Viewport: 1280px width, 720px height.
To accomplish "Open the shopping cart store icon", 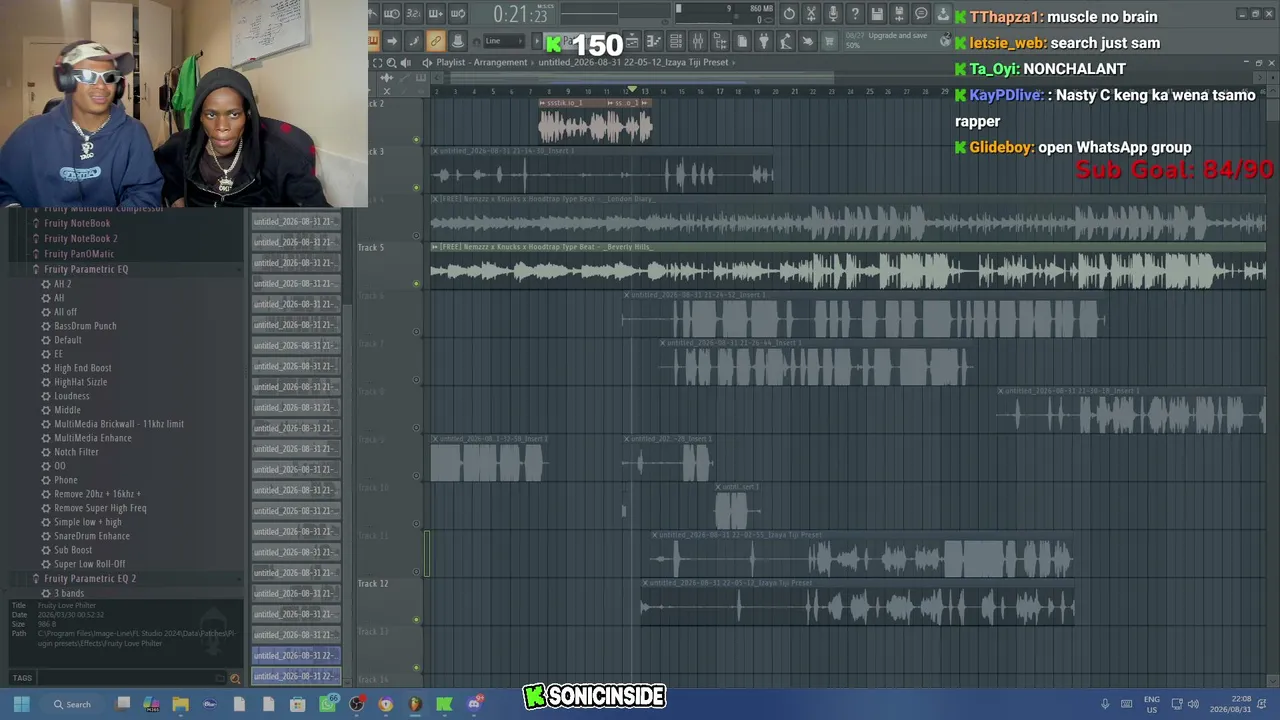I will tap(829, 41).
